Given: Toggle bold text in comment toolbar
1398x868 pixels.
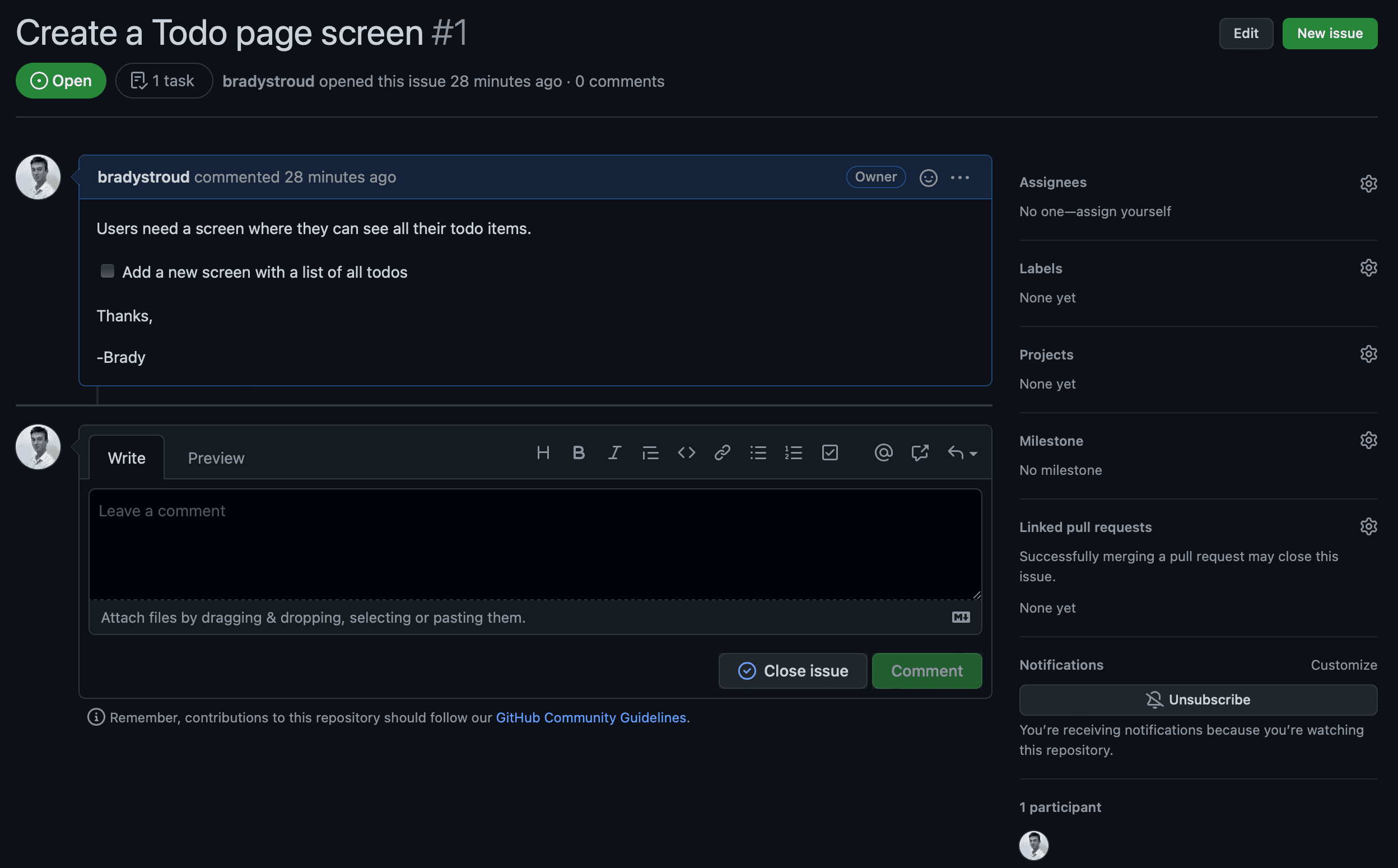Looking at the screenshot, I should pyautogui.click(x=579, y=453).
